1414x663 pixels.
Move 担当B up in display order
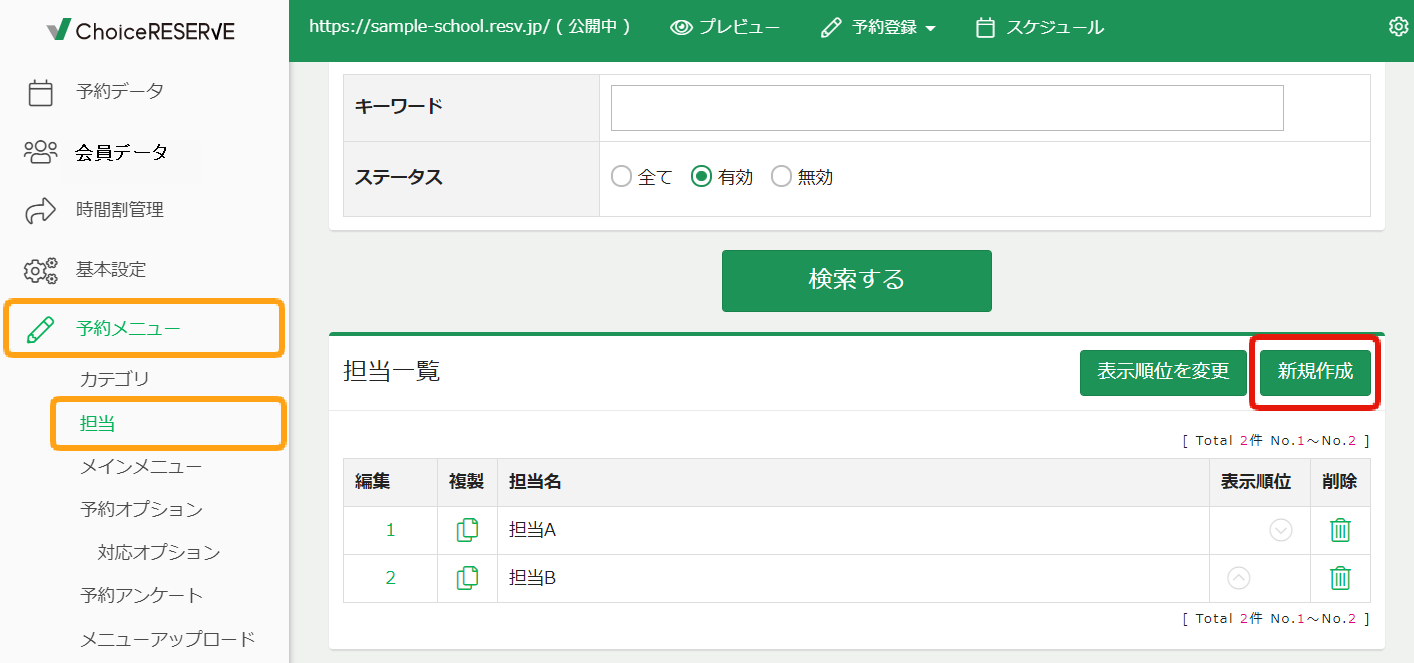[1238, 578]
